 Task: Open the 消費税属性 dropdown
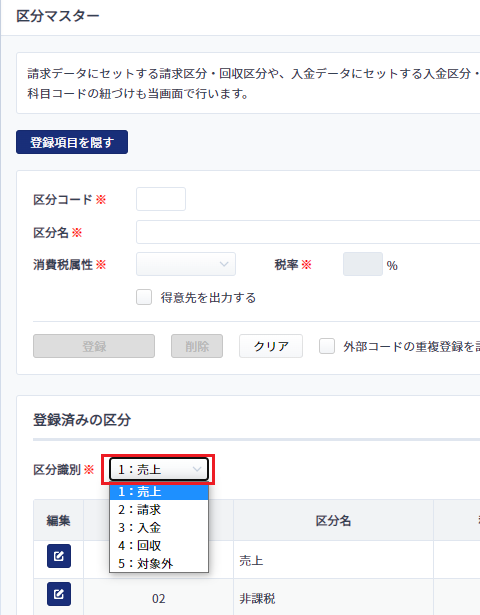pyautogui.click(x=186, y=264)
